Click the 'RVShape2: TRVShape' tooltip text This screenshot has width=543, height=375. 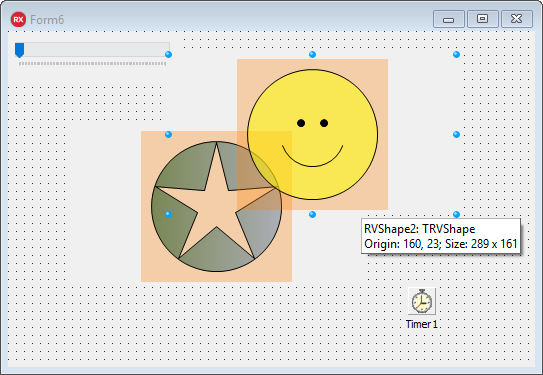click(x=419, y=229)
